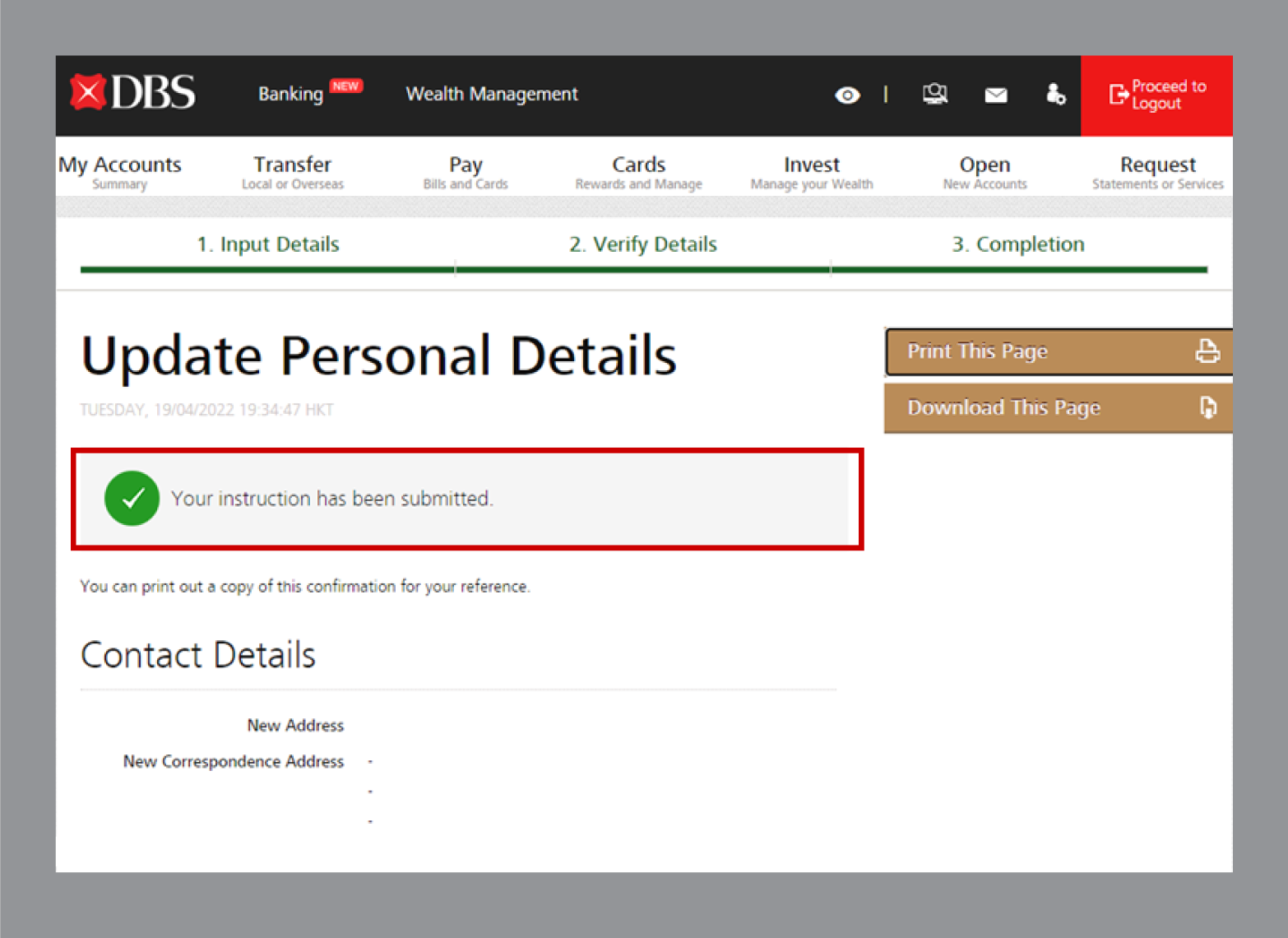Switch to Wealth Management tab
1288x938 pixels.
(x=491, y=94)
